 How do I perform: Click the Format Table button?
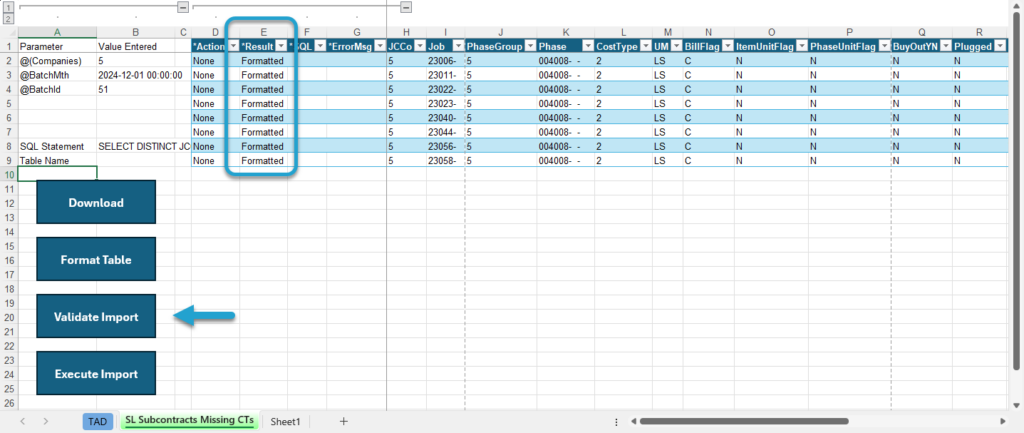pos(96,259)
